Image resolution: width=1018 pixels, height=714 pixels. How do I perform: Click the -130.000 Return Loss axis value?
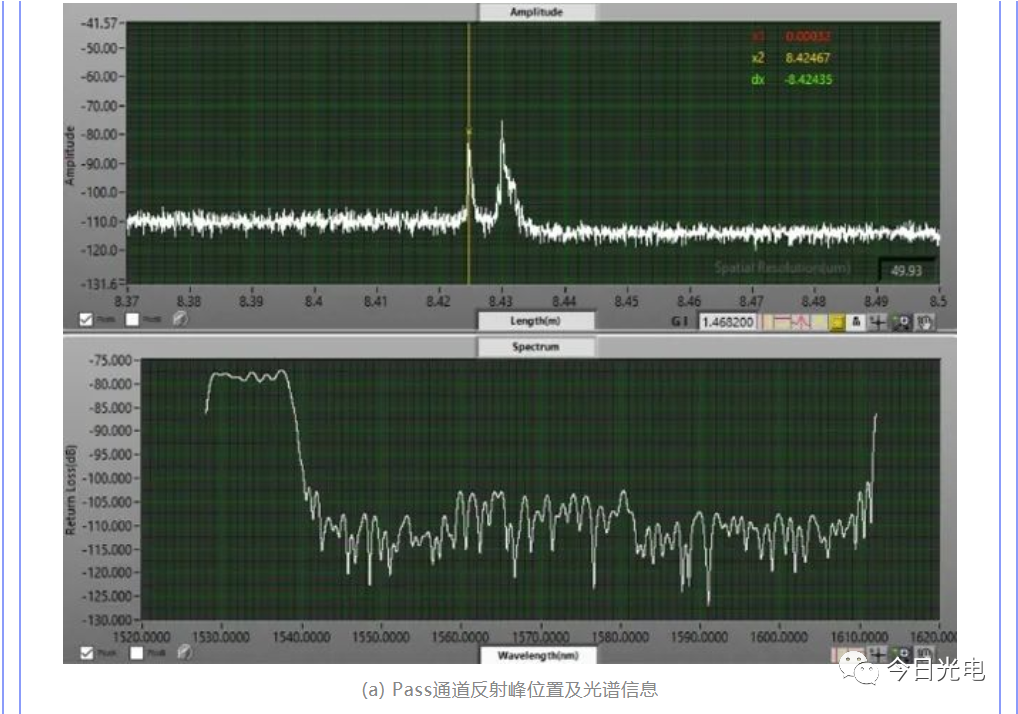pos(107,620)
